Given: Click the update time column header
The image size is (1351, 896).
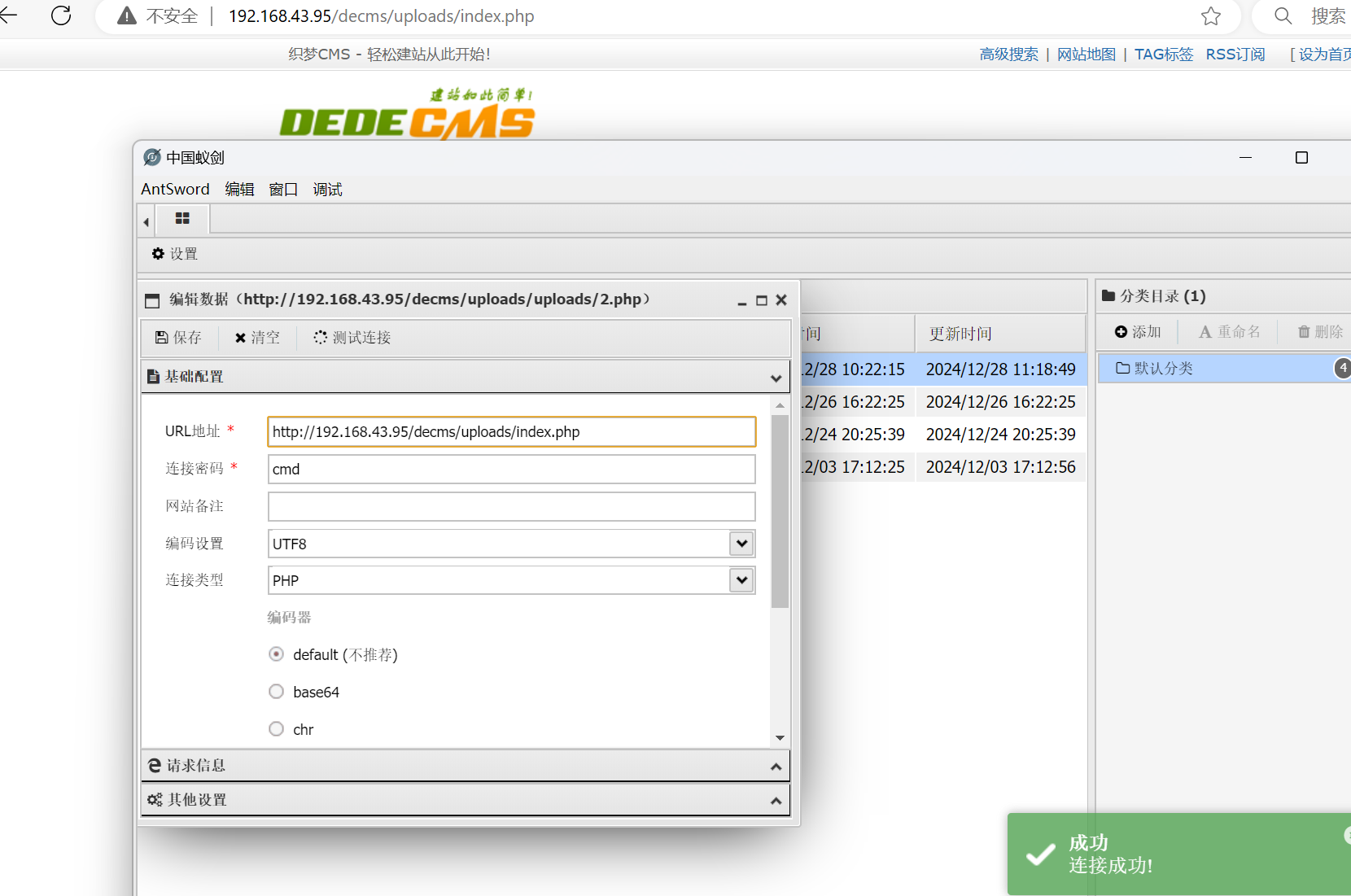Looking at the screenshot, I should coord(1000,334).
